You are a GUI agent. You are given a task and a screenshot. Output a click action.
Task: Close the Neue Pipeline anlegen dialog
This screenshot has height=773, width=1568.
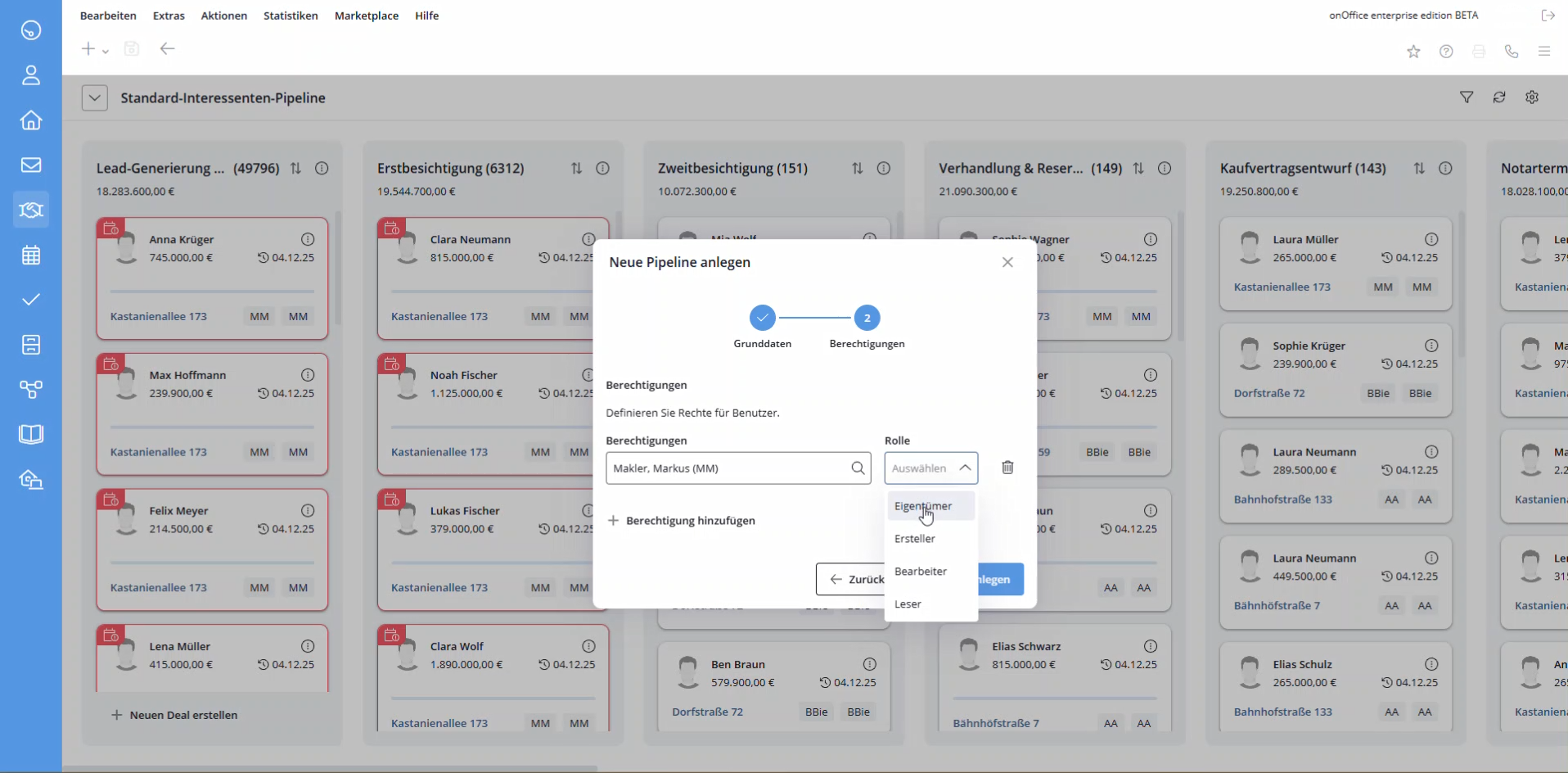1007,262
